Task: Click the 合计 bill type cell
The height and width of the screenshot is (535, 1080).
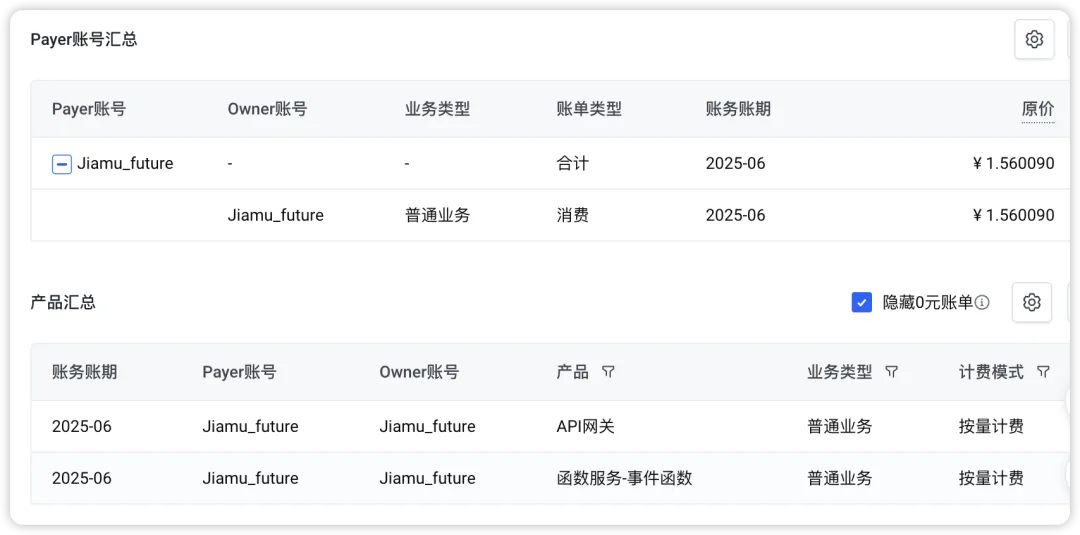Action: [572, 163]
